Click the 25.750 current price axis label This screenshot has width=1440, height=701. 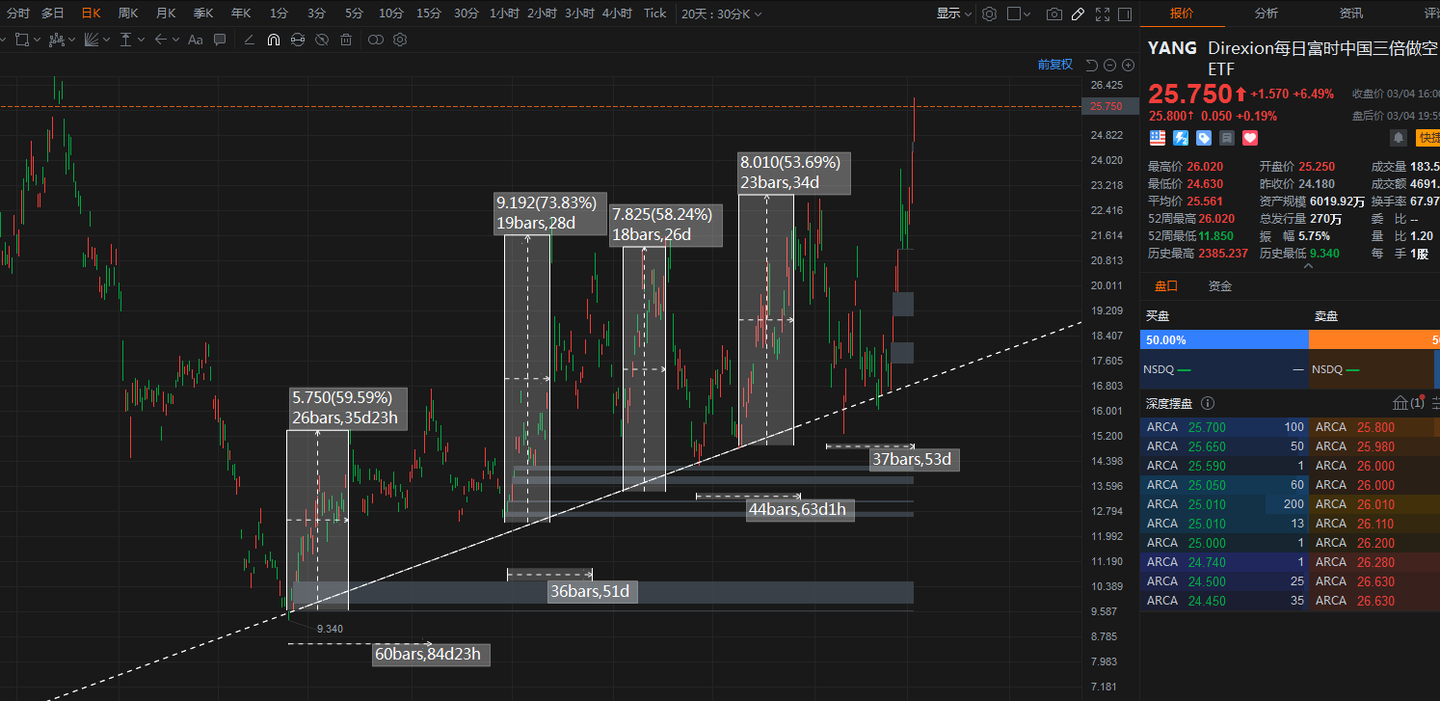click(x=1110, y=106)
